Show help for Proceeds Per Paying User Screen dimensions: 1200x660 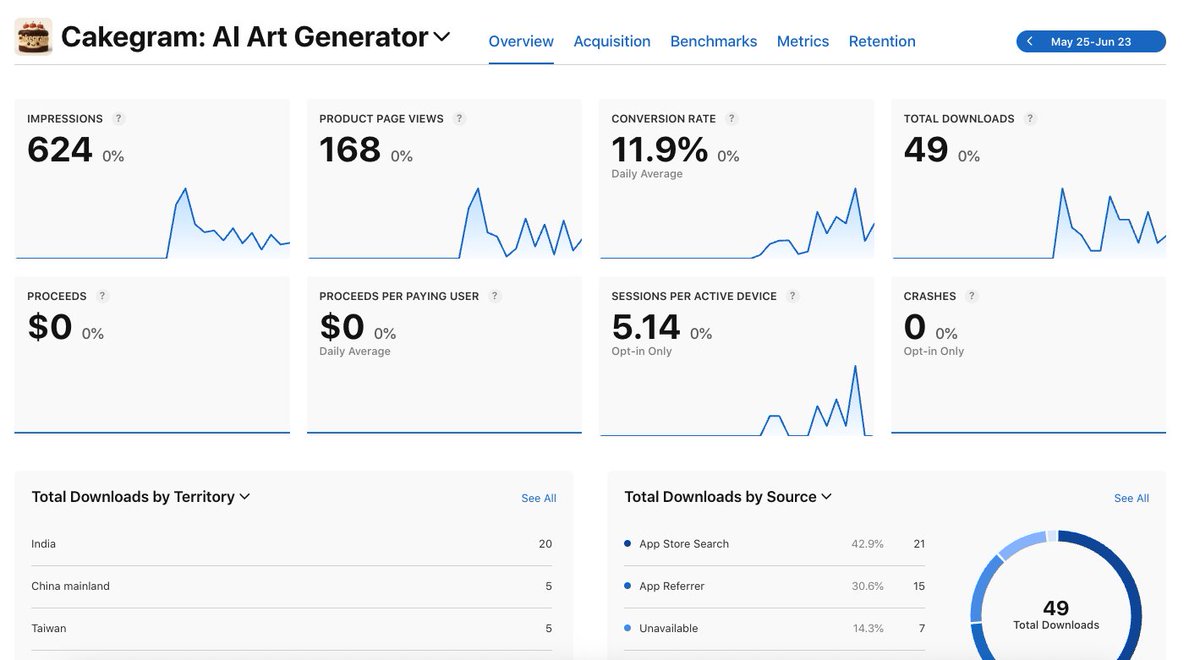coord(494,296)
